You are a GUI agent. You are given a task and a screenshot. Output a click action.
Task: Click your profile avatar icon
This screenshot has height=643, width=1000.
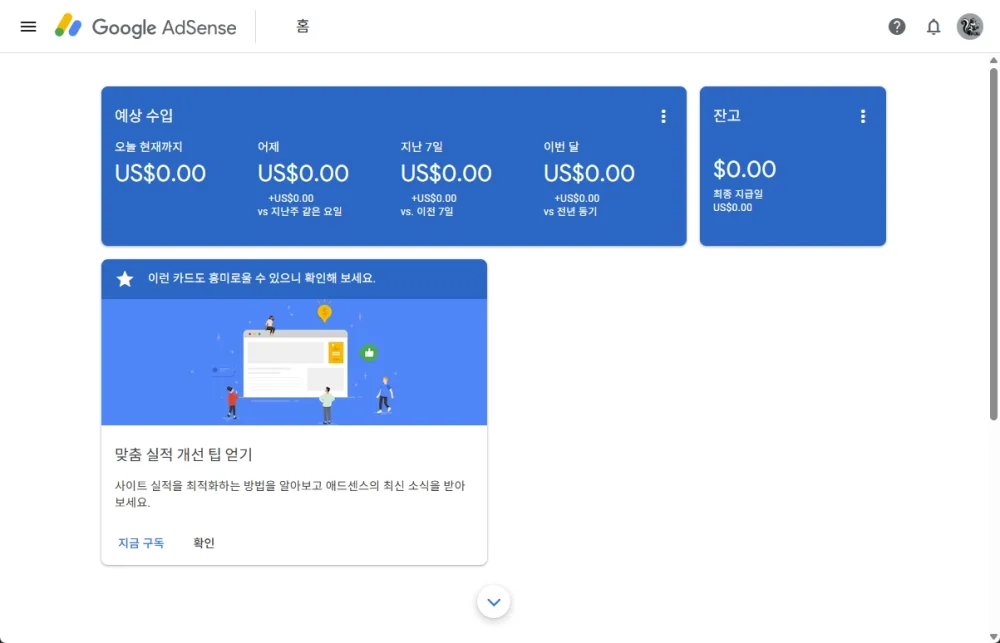pos(969,27)
